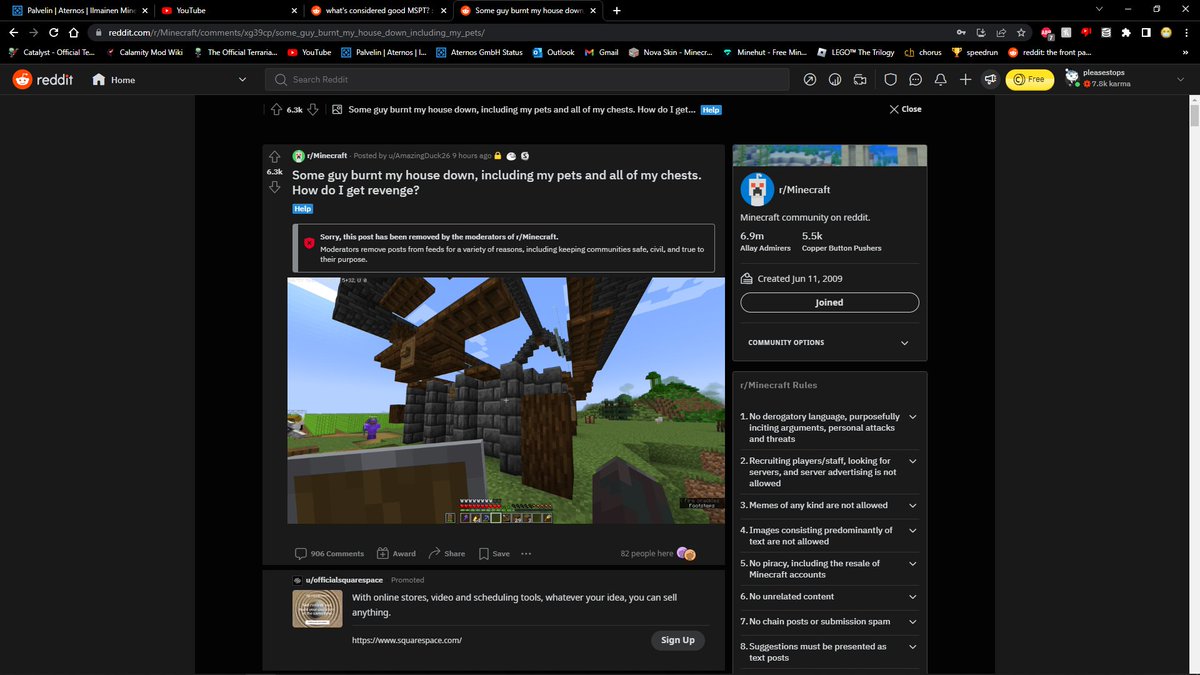This screenshot has width=1200, height=675.
Task: Open the moderation shield icon
Action: click(890, 79)
